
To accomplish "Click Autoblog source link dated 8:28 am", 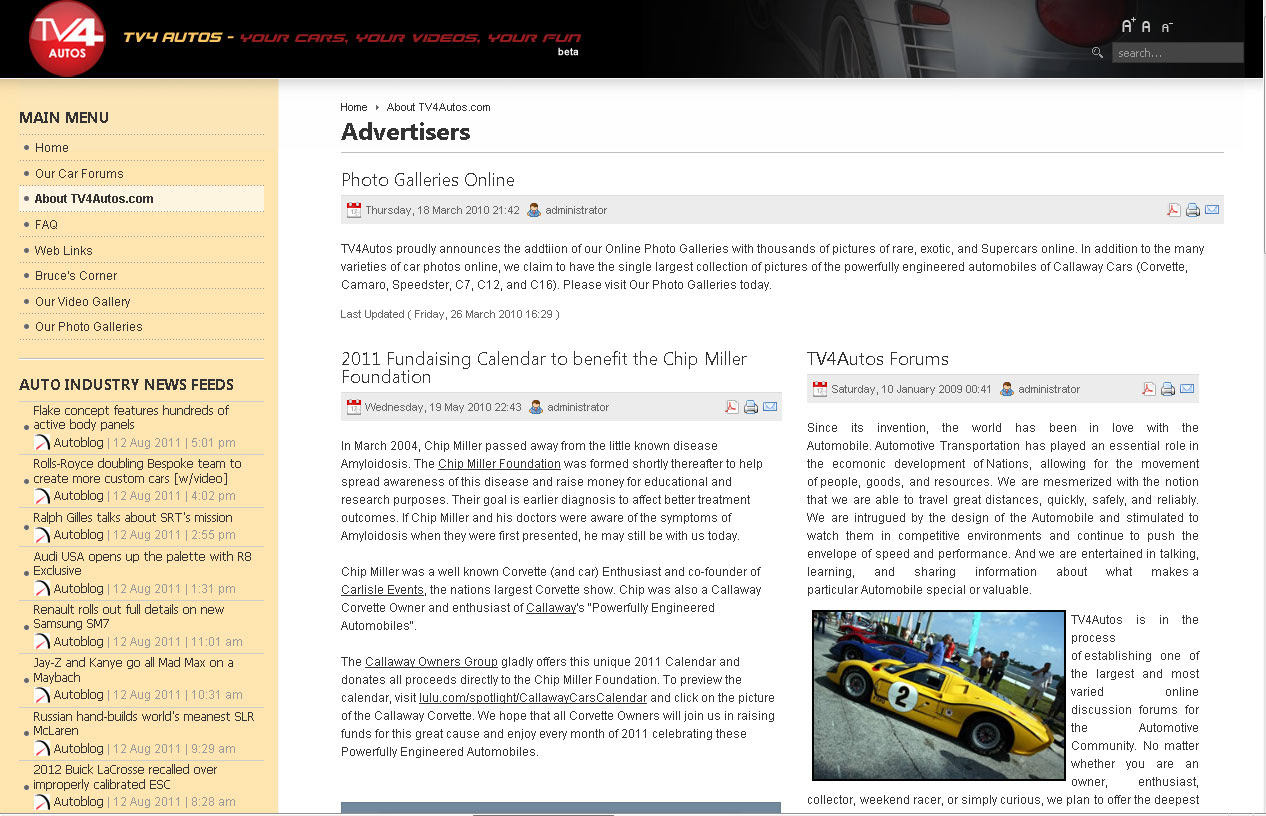I will 78,801.
